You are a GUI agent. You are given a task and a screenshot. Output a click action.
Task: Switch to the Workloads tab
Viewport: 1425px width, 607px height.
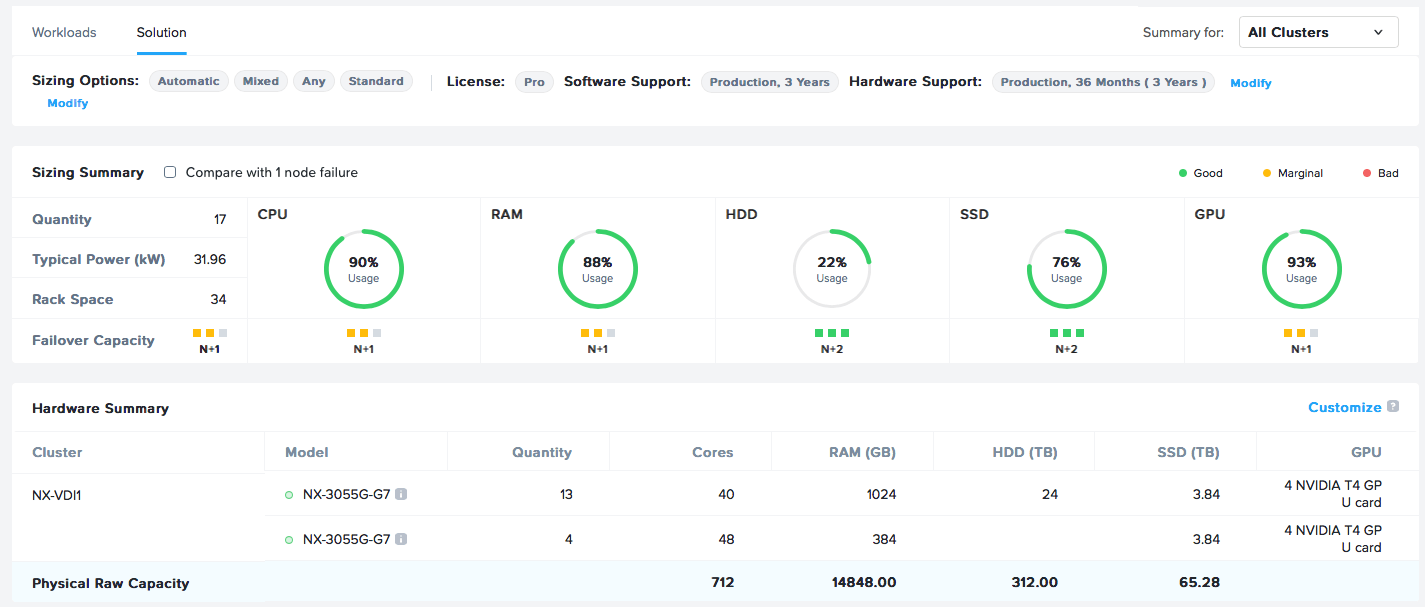[x=64, y=32]
